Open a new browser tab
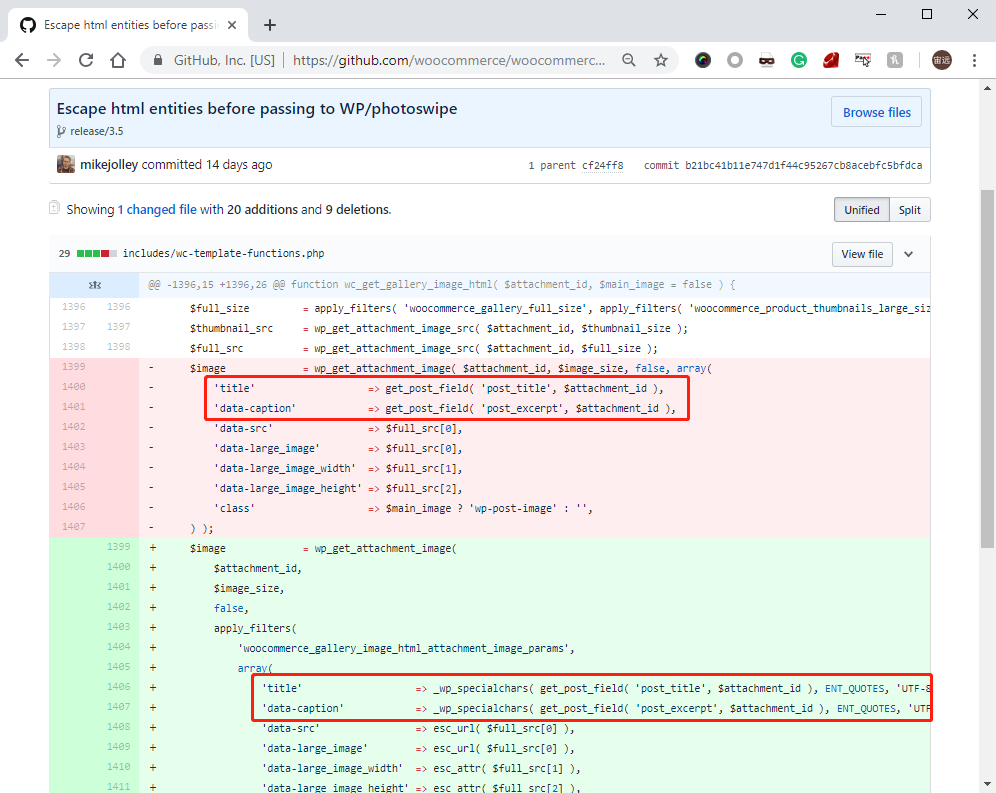Viewport: 996px width, 793px height. pos(270,25)
